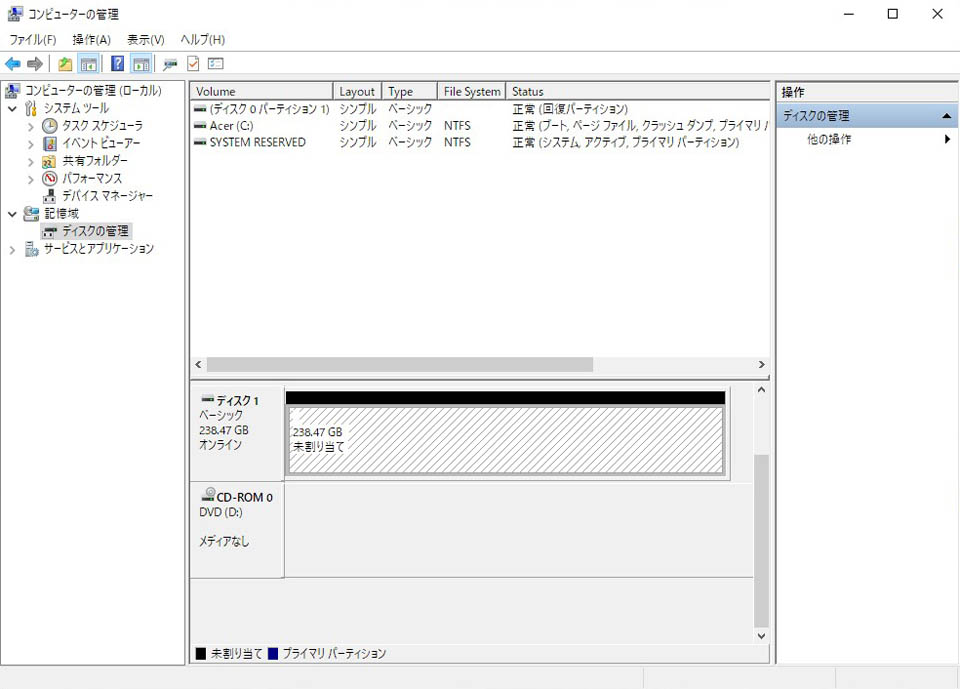This screenshot has height=689, width=960.
Task: Expand the タスク スケジューラ tree node
Action: [30, 125]
